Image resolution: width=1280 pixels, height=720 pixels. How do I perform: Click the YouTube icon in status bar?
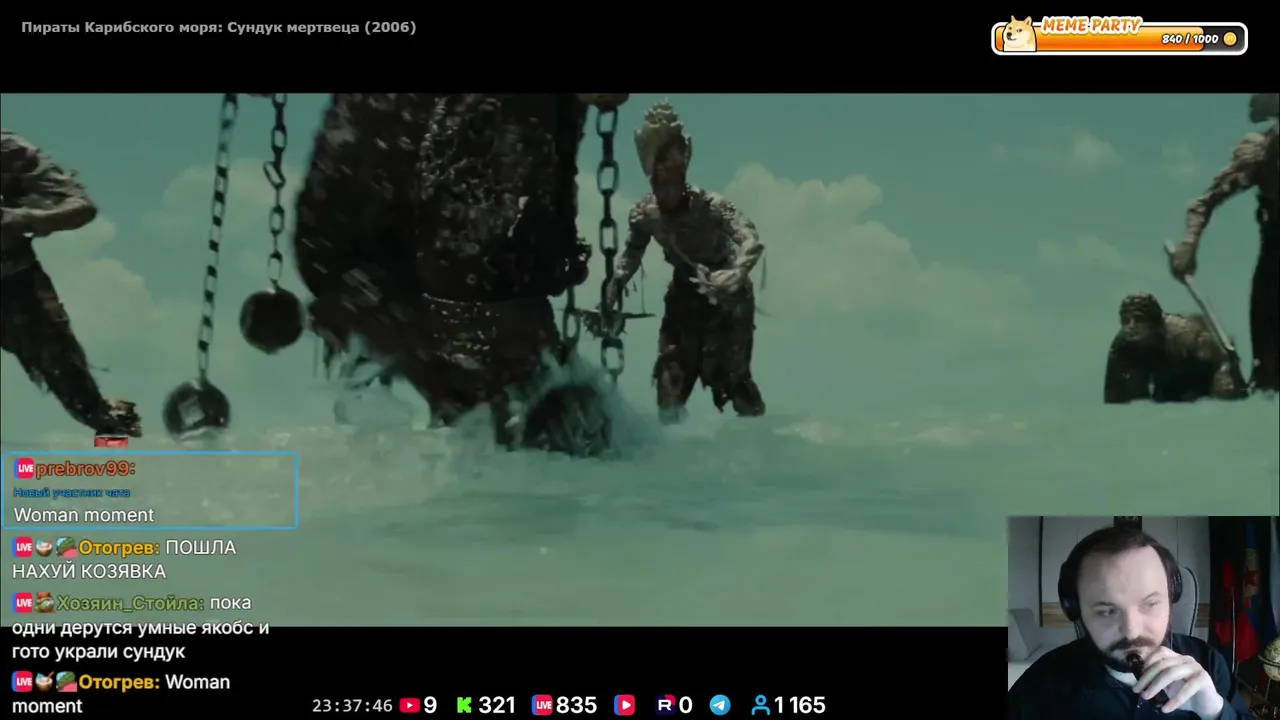click(409, 706)
